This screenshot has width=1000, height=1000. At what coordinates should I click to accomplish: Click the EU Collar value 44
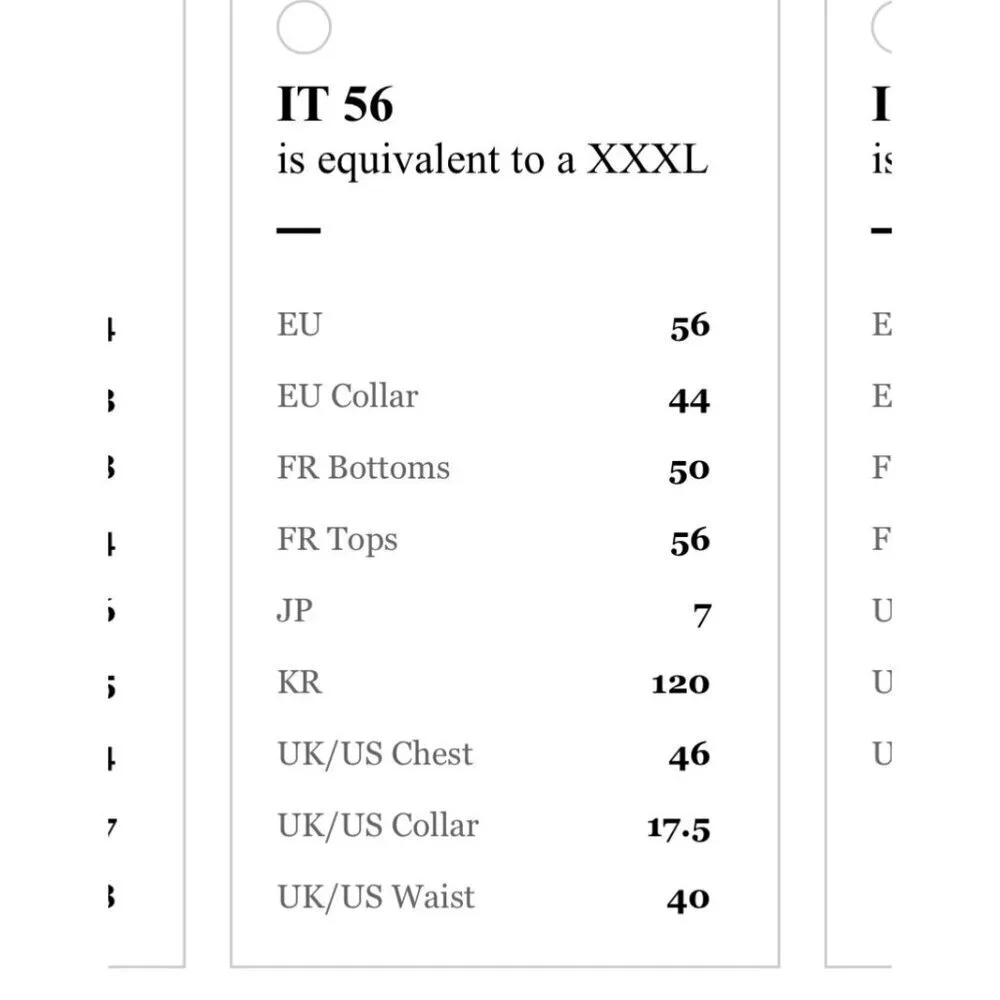689,401
